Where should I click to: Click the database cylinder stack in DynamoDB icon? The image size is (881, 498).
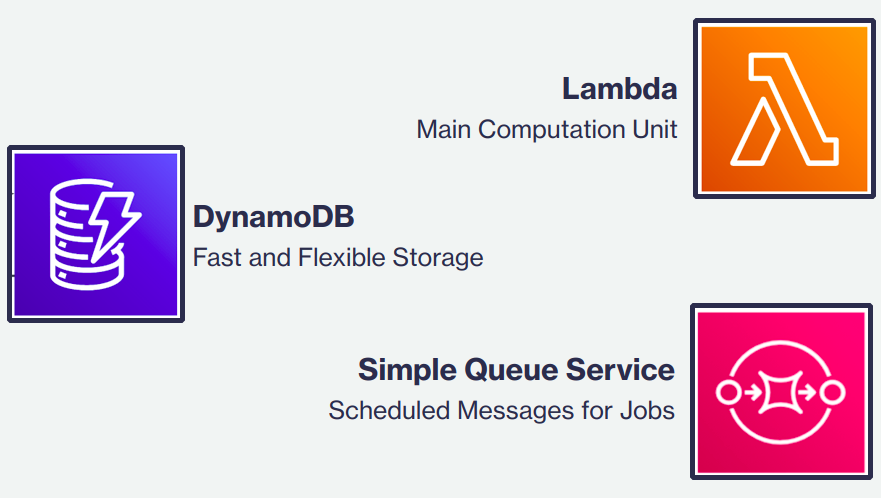tap(84, 235)
